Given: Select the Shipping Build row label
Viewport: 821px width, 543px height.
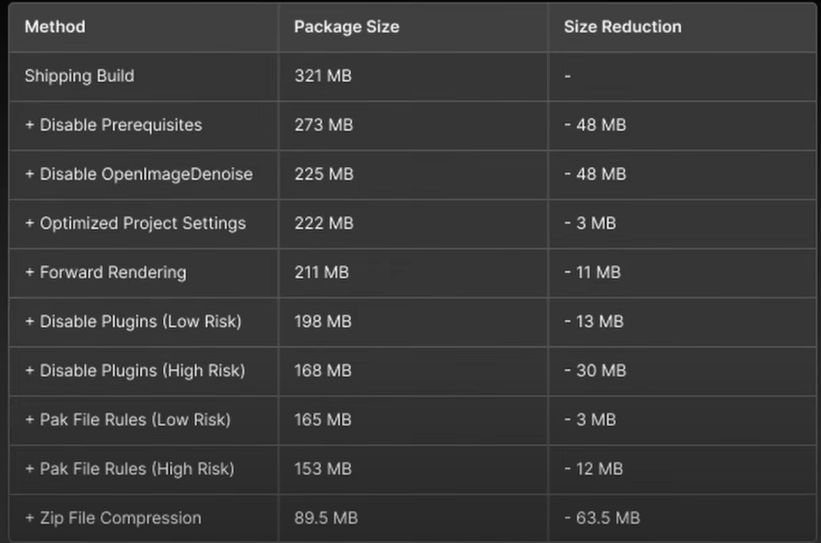Looking at the screenshot, I should point(80,76).
